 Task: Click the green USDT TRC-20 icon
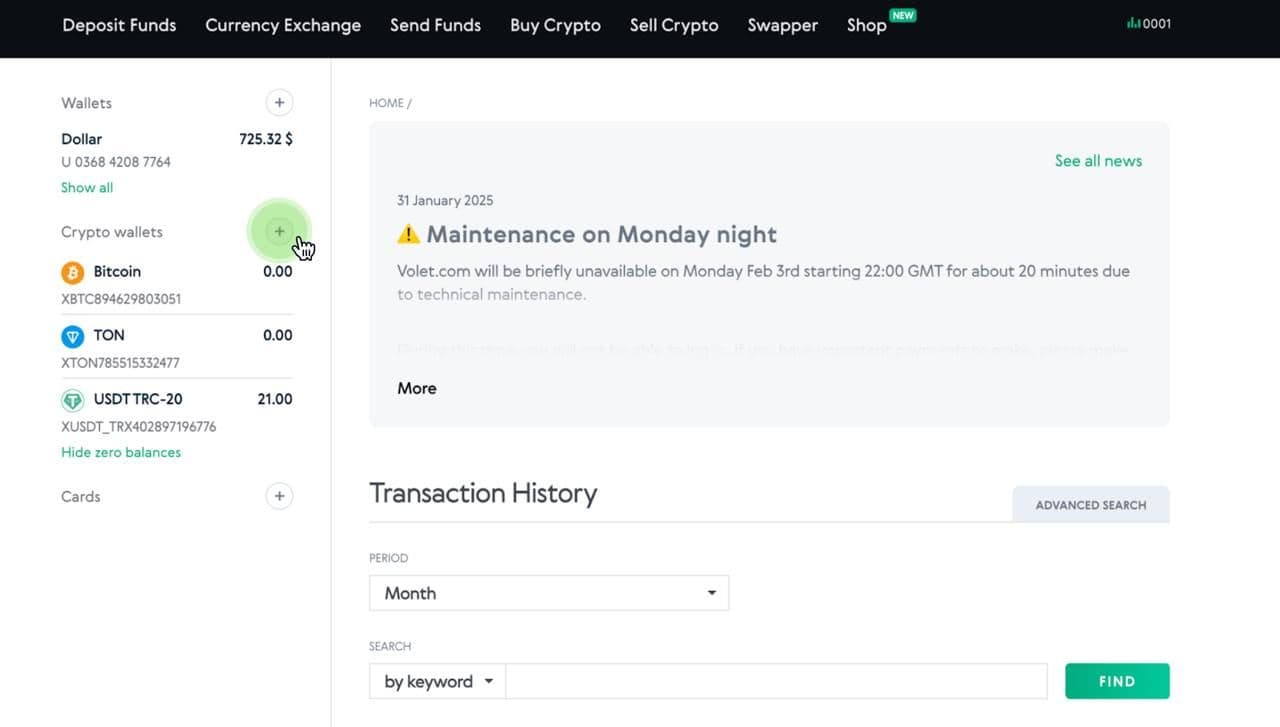(x=73, y=400)
